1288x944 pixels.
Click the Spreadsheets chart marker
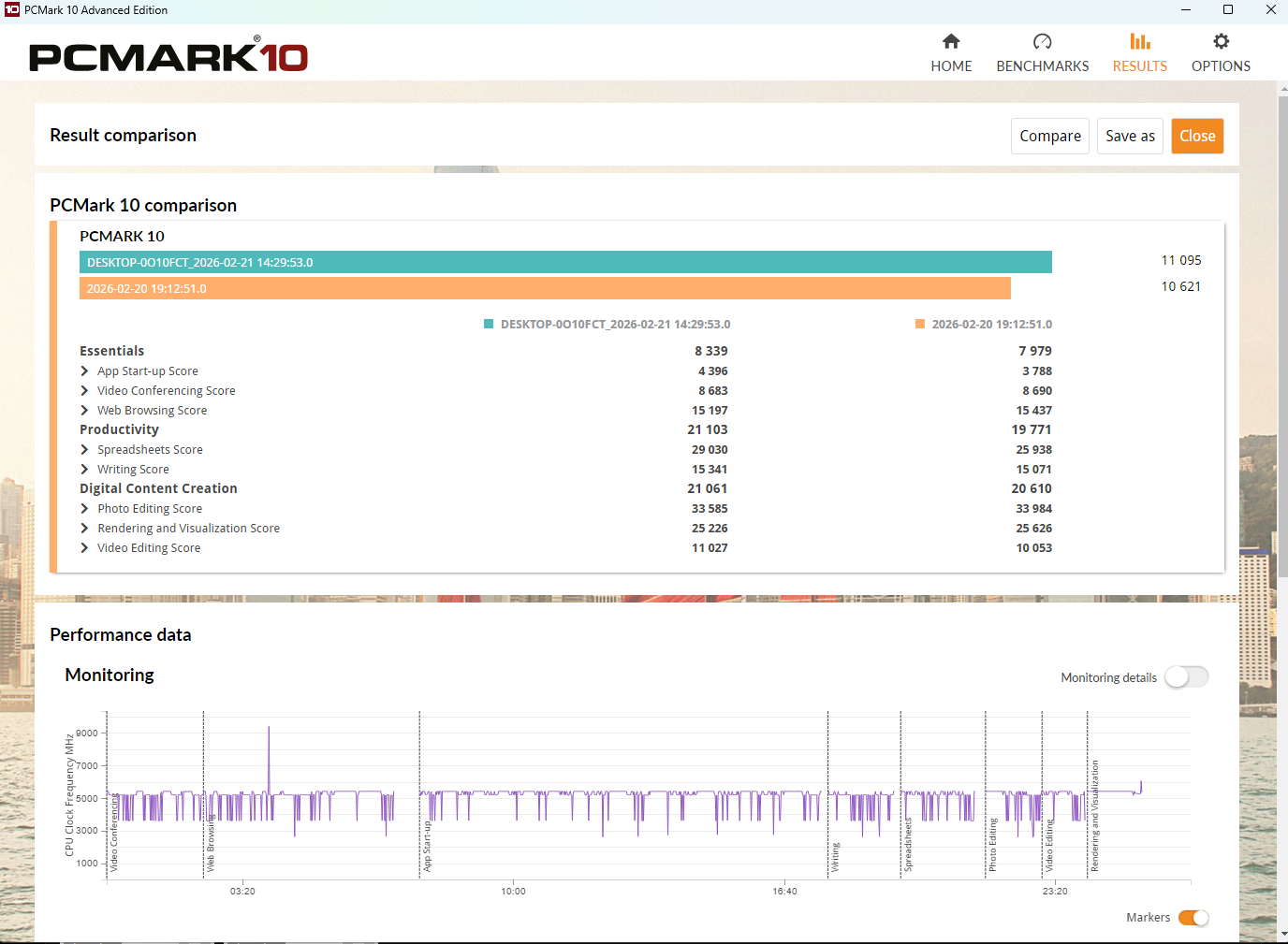(x=907, y=845)
